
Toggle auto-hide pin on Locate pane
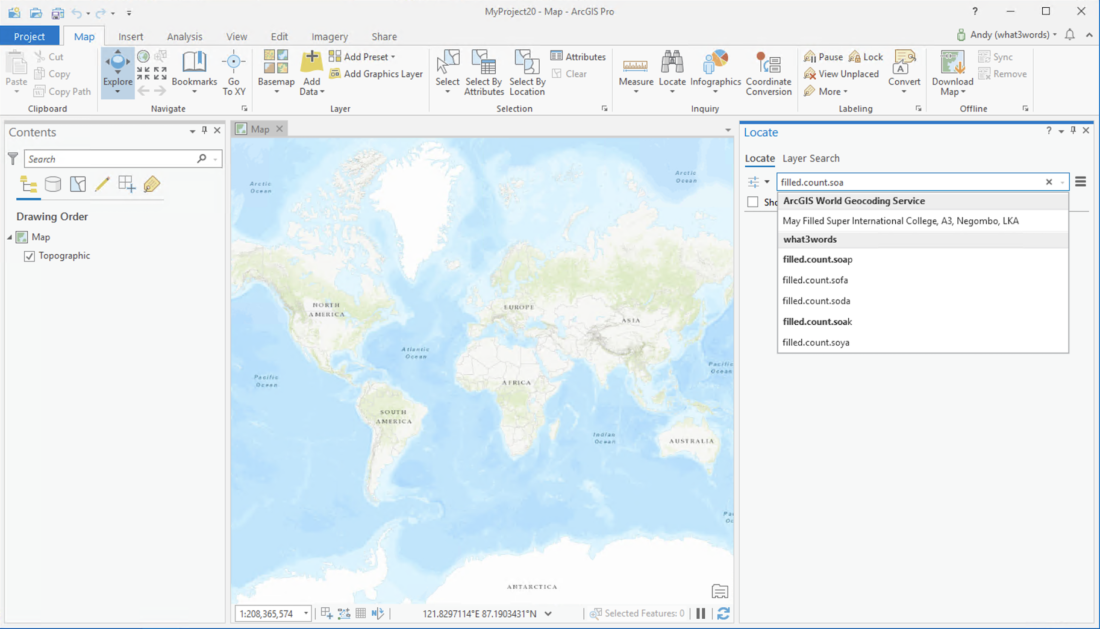point(1073,130)
